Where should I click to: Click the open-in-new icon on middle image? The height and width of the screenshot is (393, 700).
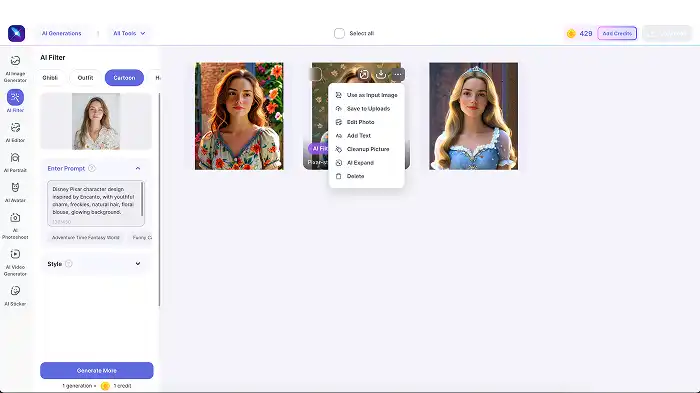coord(364,74)
